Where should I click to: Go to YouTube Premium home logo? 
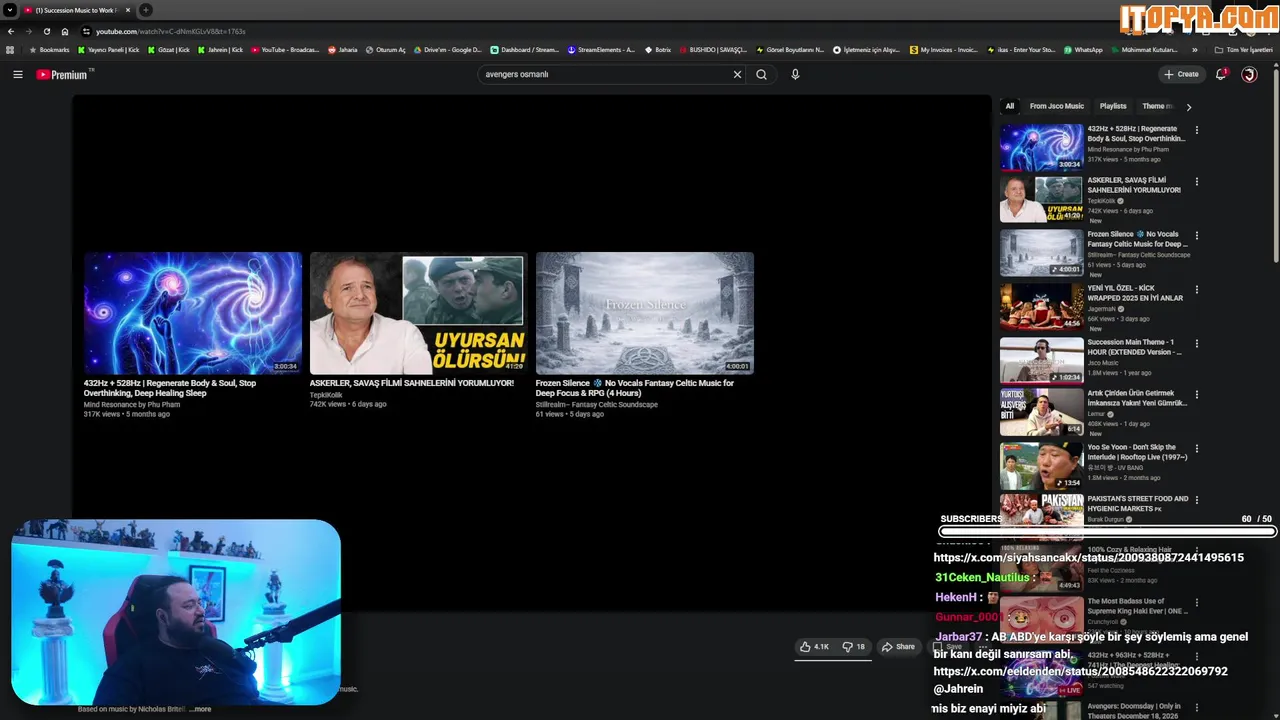(62, 74)
